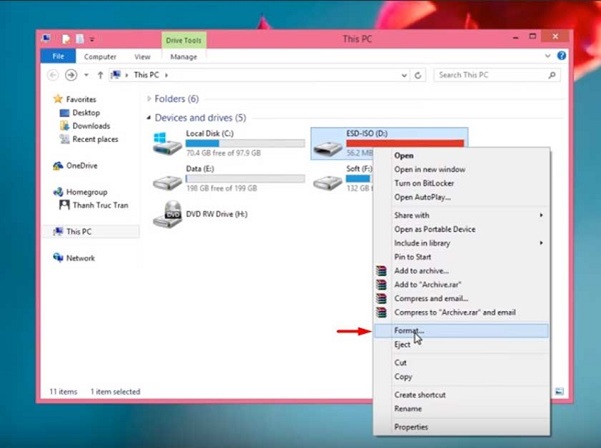Click the Data (E:) capacity bar

(245, 179)
